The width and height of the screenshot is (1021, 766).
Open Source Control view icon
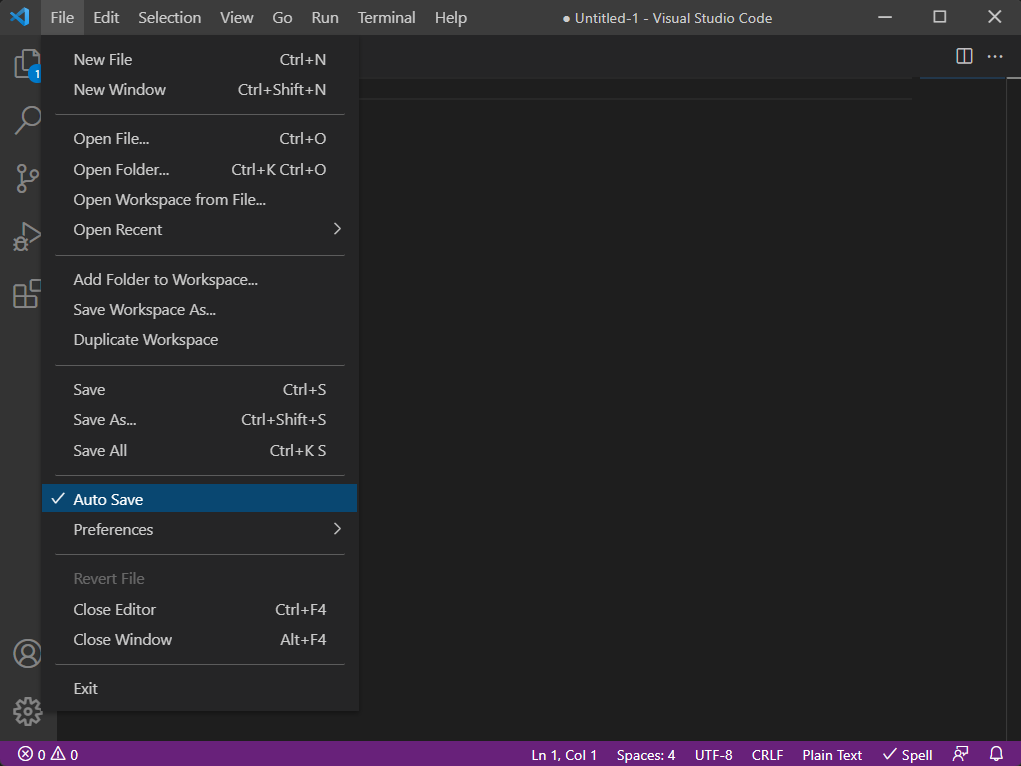click(27, 178)
